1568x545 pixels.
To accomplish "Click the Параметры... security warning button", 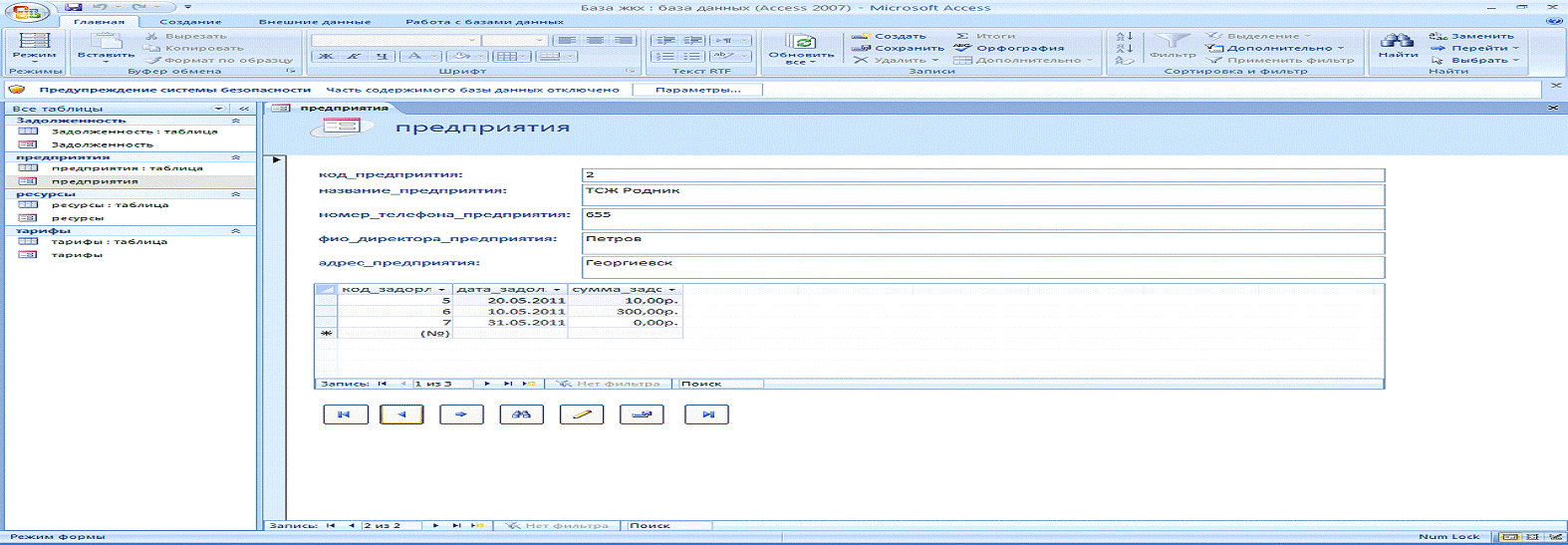I will coord(698,90).
